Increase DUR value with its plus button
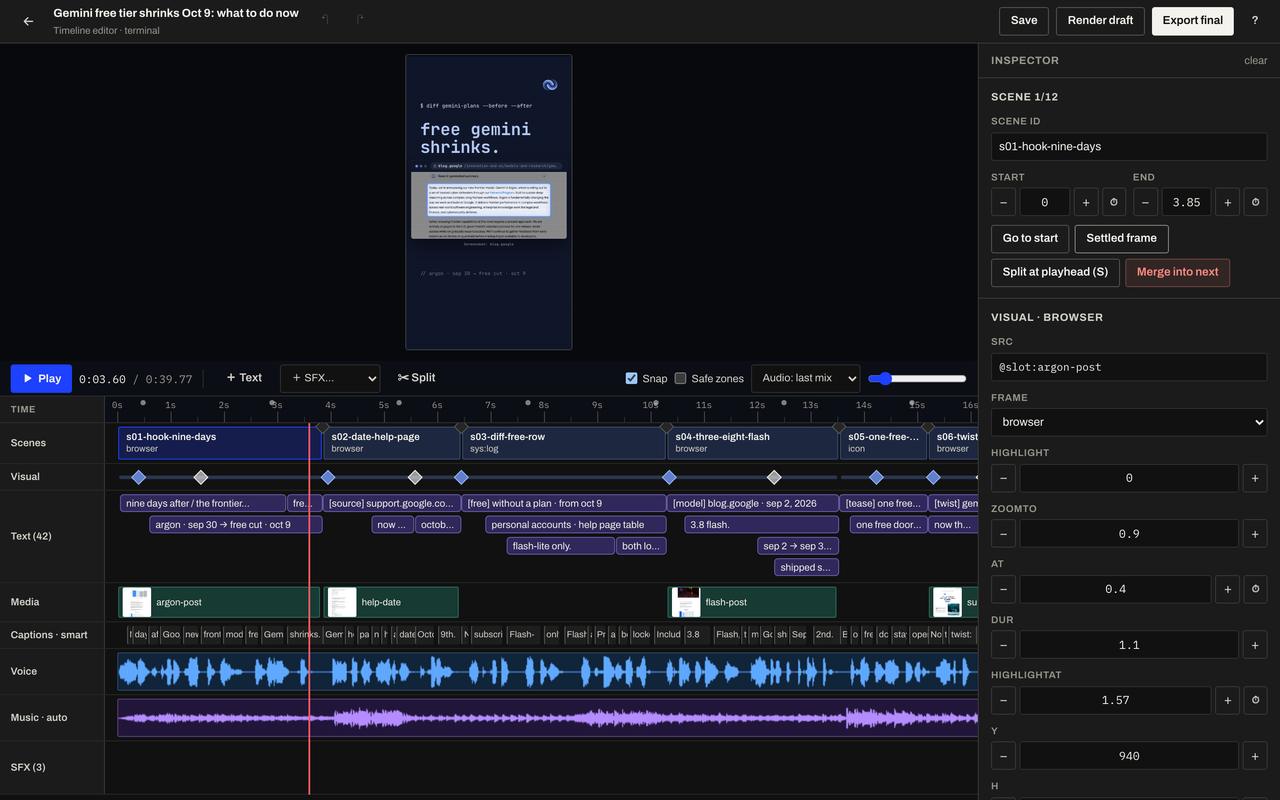This screenshot has height=800, width=1280. (1255, 645)
